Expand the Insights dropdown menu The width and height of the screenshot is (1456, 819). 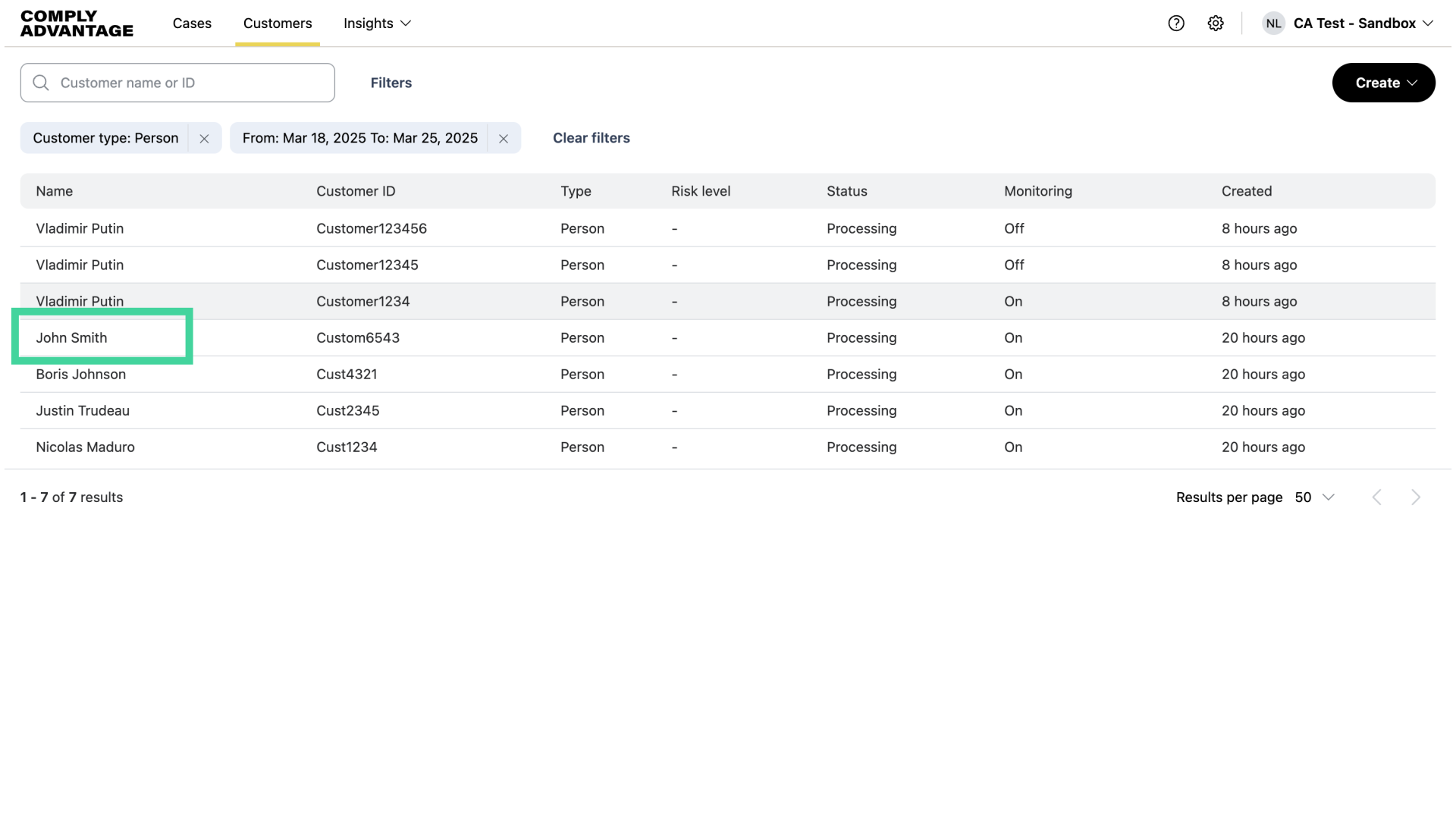[x=377, y=24]
